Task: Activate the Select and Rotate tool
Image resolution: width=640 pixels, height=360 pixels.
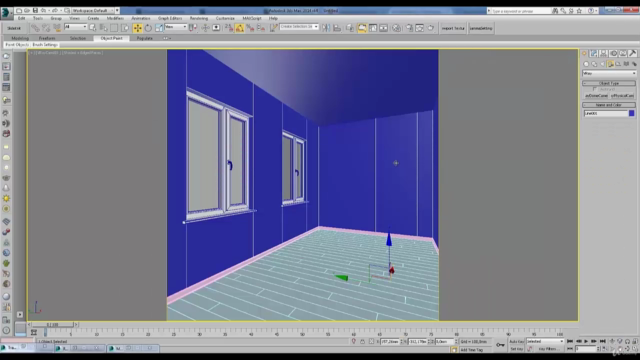Action: coord(148,28)
